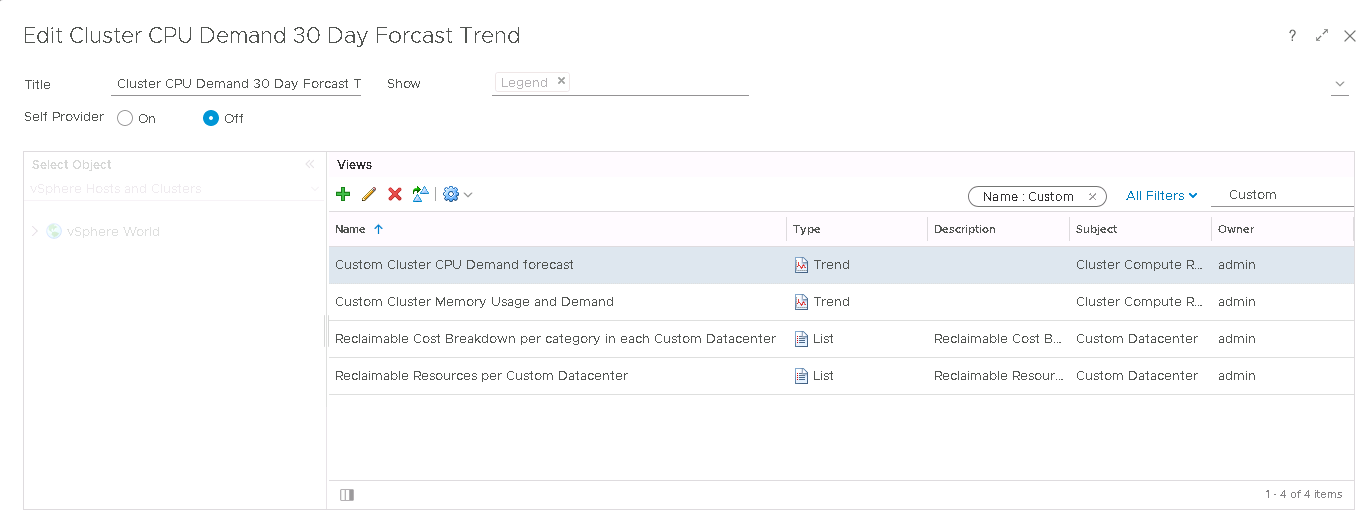Click the red X delete view icon

click(x=395, y=195)
